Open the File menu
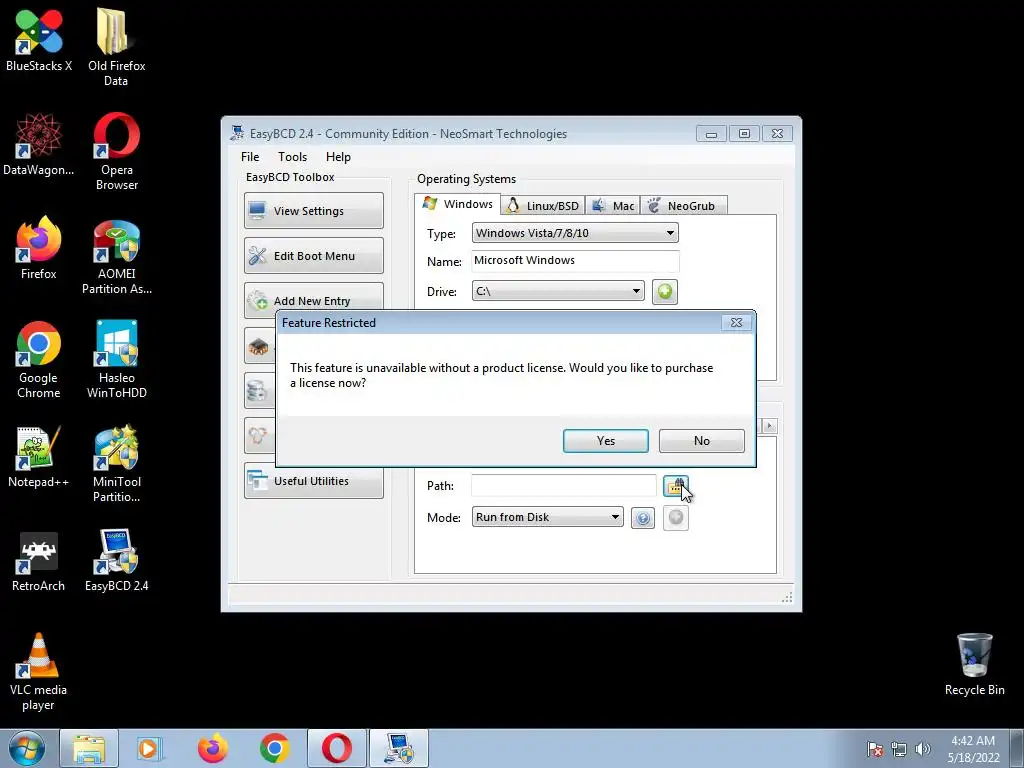The height and width of the screenshot is (768, 1024). [250, 157]
